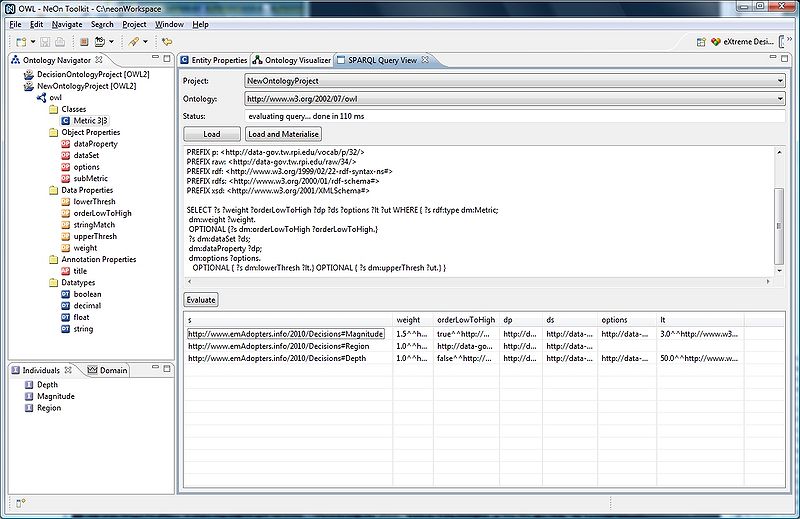This screenshot has width=800, height=519.
Task: Click the Magnitude result cell
Action: (285, 333)
